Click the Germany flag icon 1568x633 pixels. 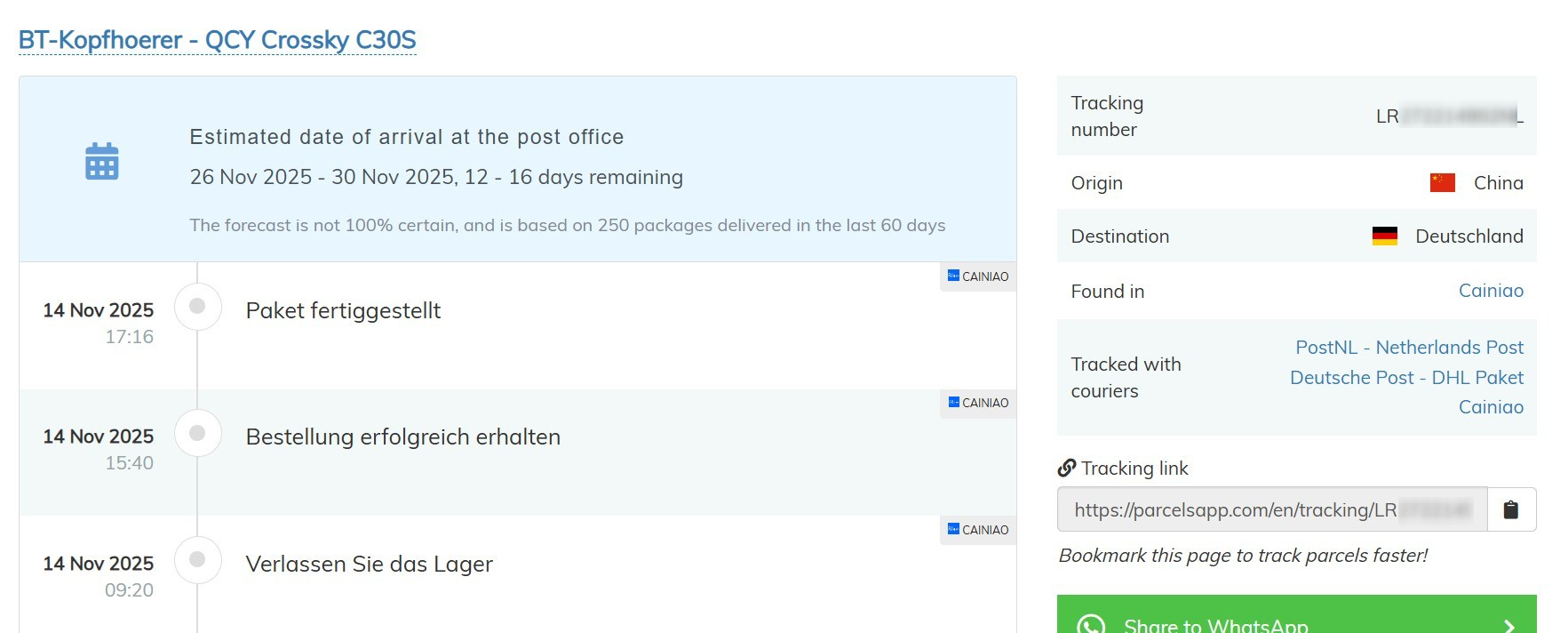click(1384, 236)
